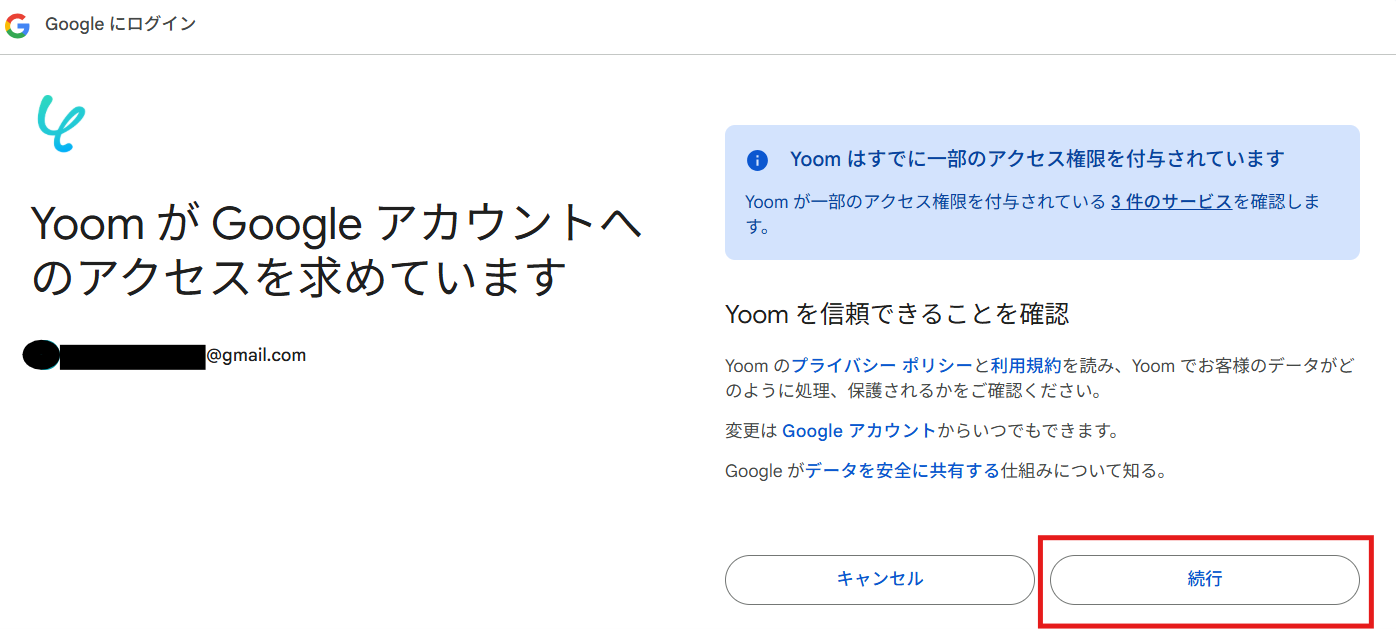This screenshot has height=629, width=1396.
Task: Open the 利用規約 link
Action: click(1026, 366)
